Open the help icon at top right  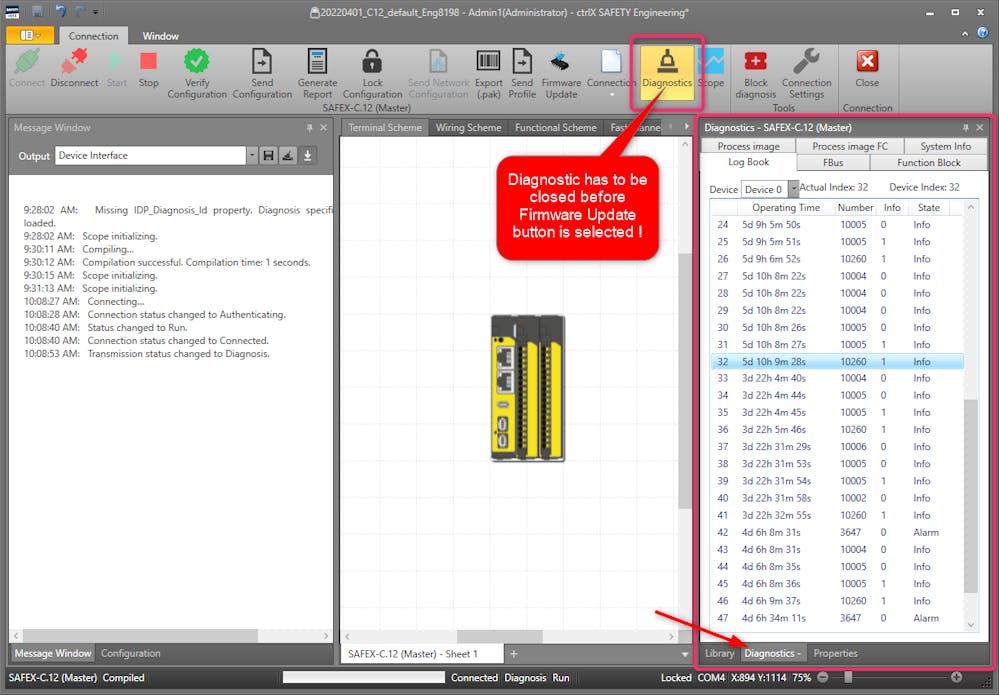[x=983, y=32]
